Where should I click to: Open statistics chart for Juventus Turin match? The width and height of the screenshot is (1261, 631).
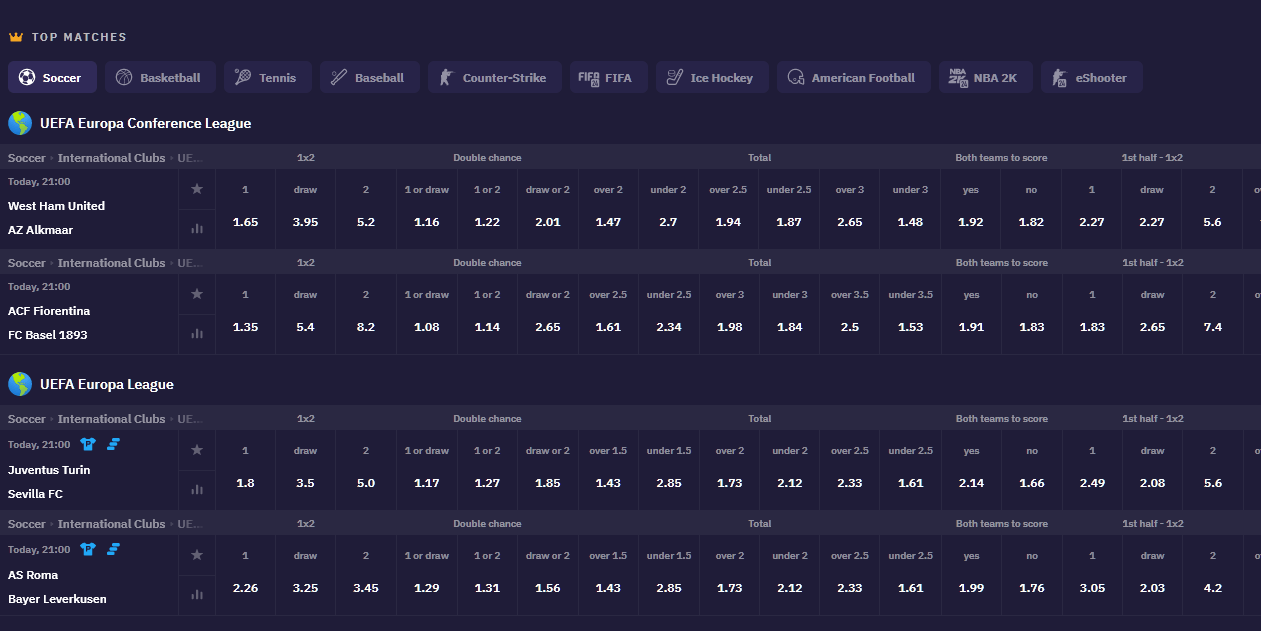197,490
